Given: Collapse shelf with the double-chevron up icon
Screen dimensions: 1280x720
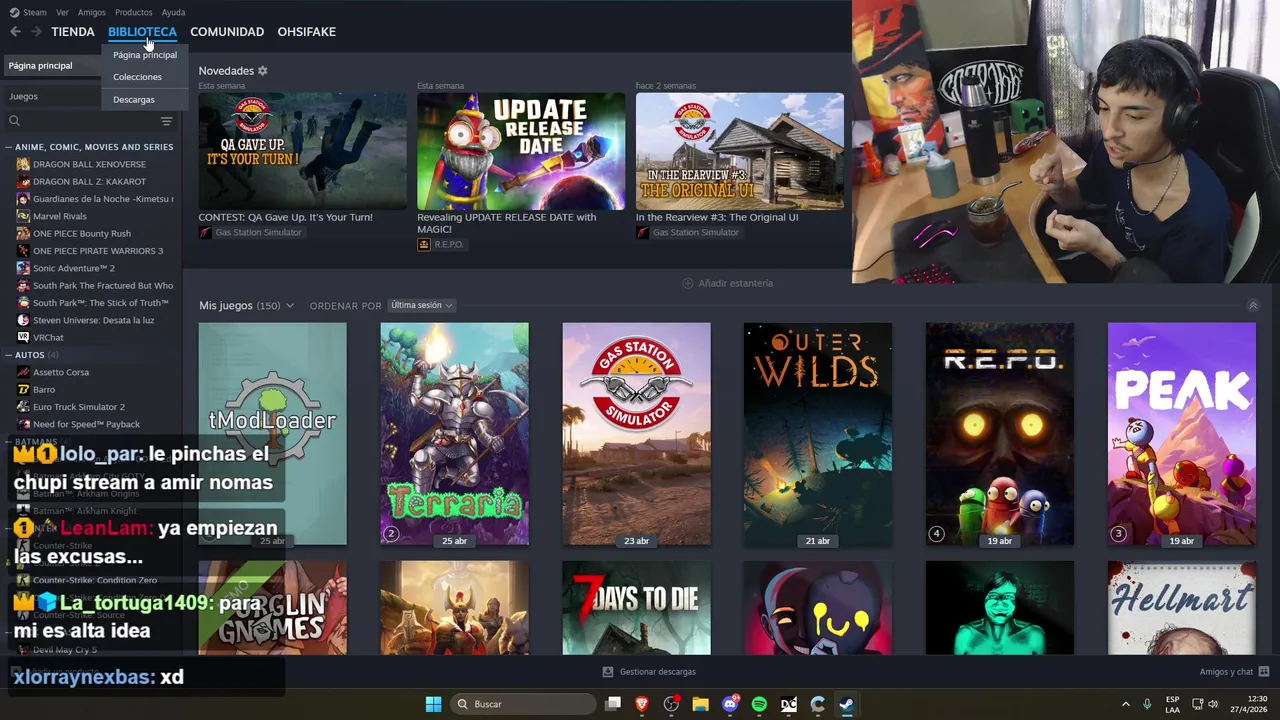Looking at the screenshot, I should [x=1253, y=306].
